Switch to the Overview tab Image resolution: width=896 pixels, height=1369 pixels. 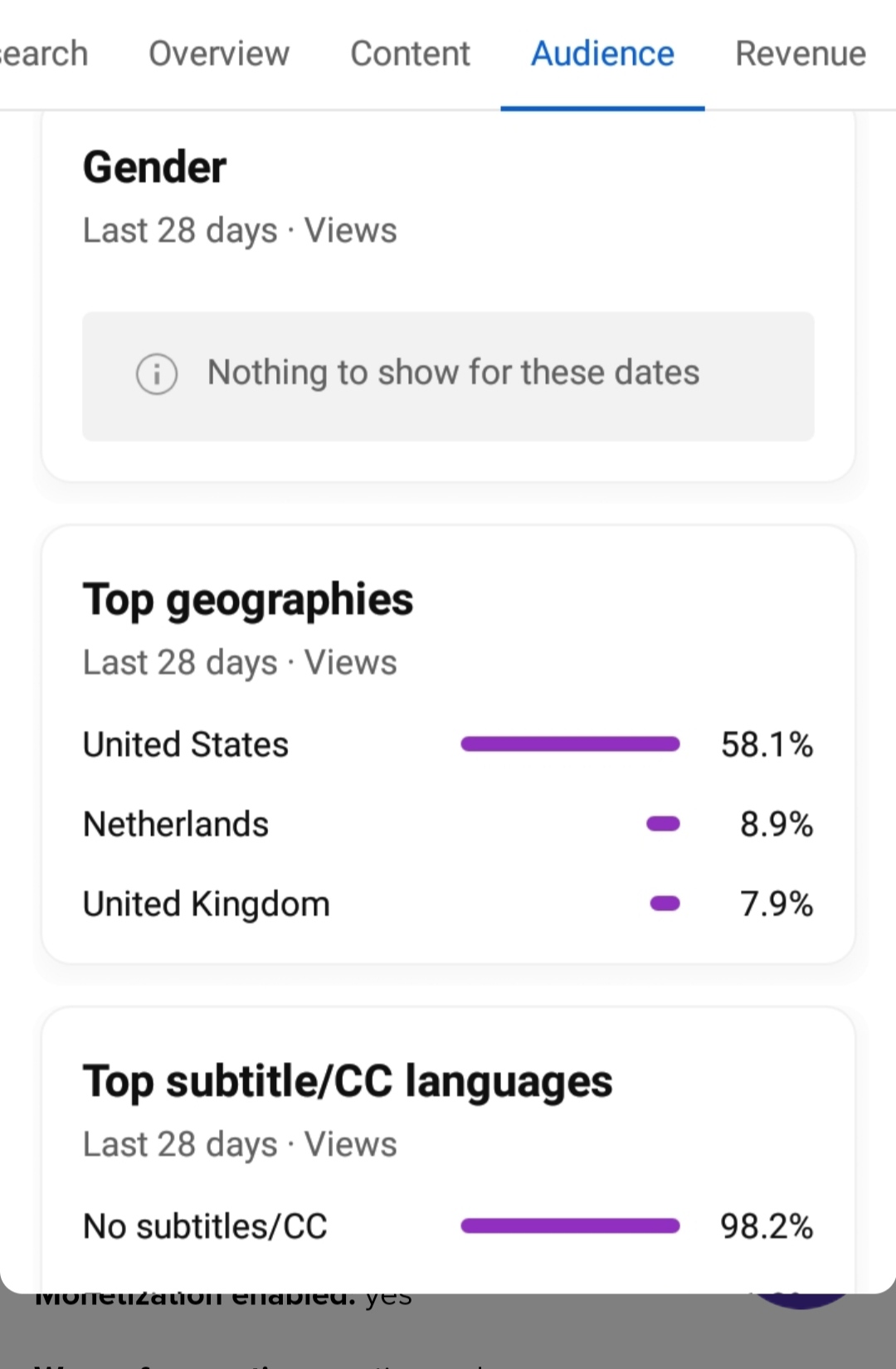coord(219,54)
